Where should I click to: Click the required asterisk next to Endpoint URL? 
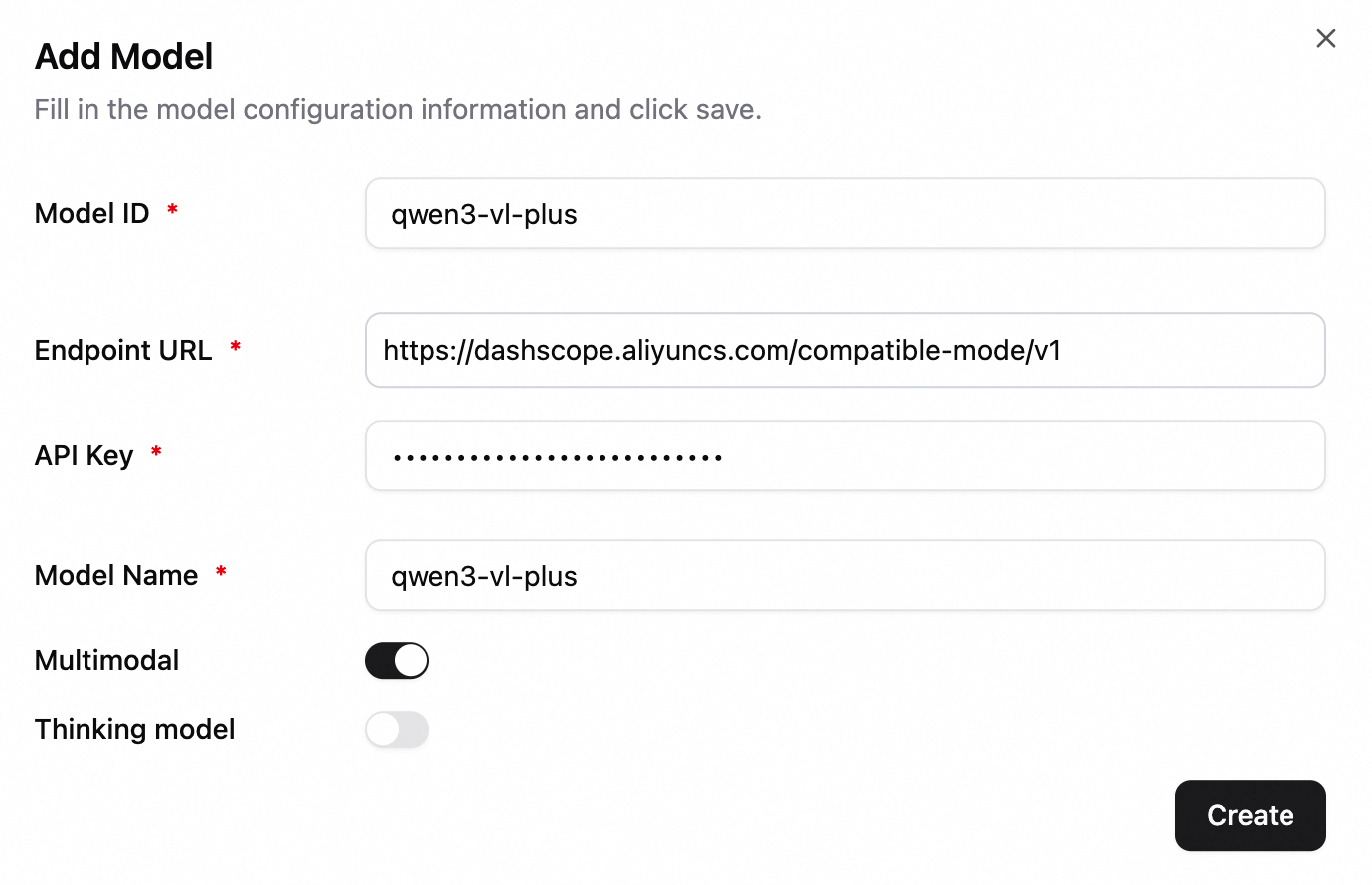point(236,347)
